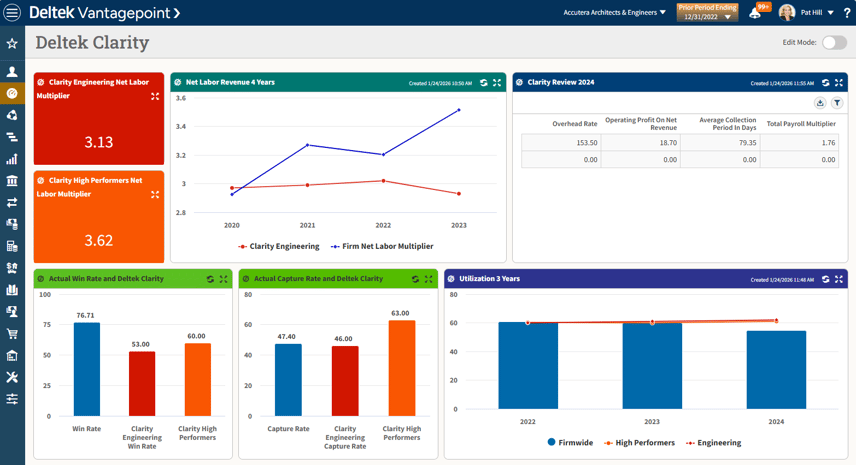Open the notifications bell

pos(755,13)
